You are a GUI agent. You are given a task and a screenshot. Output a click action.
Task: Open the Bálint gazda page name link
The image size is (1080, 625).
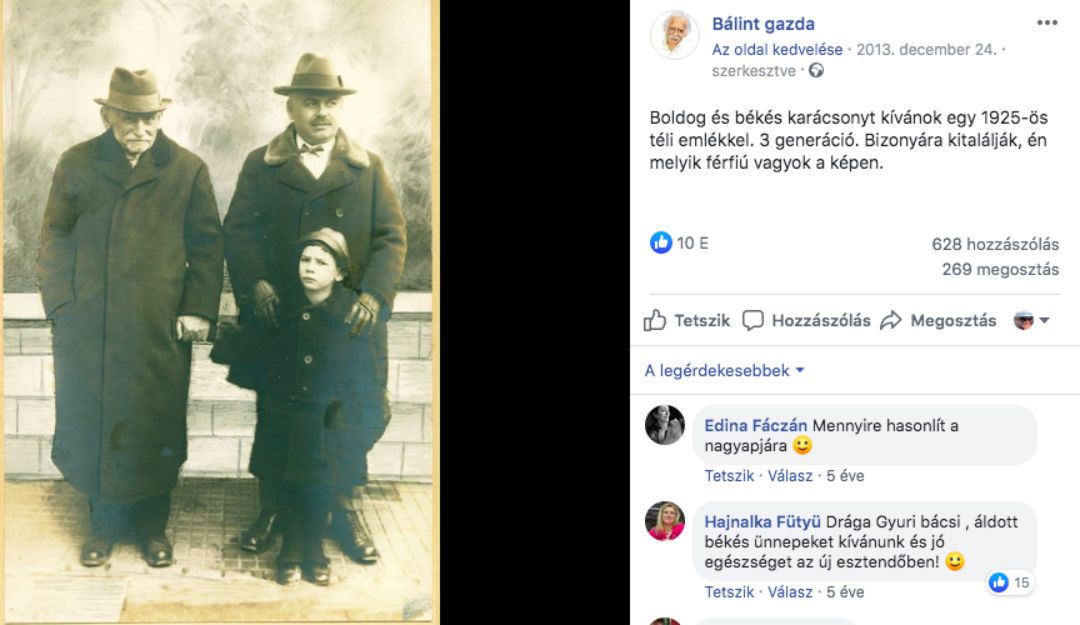[763, 24]
